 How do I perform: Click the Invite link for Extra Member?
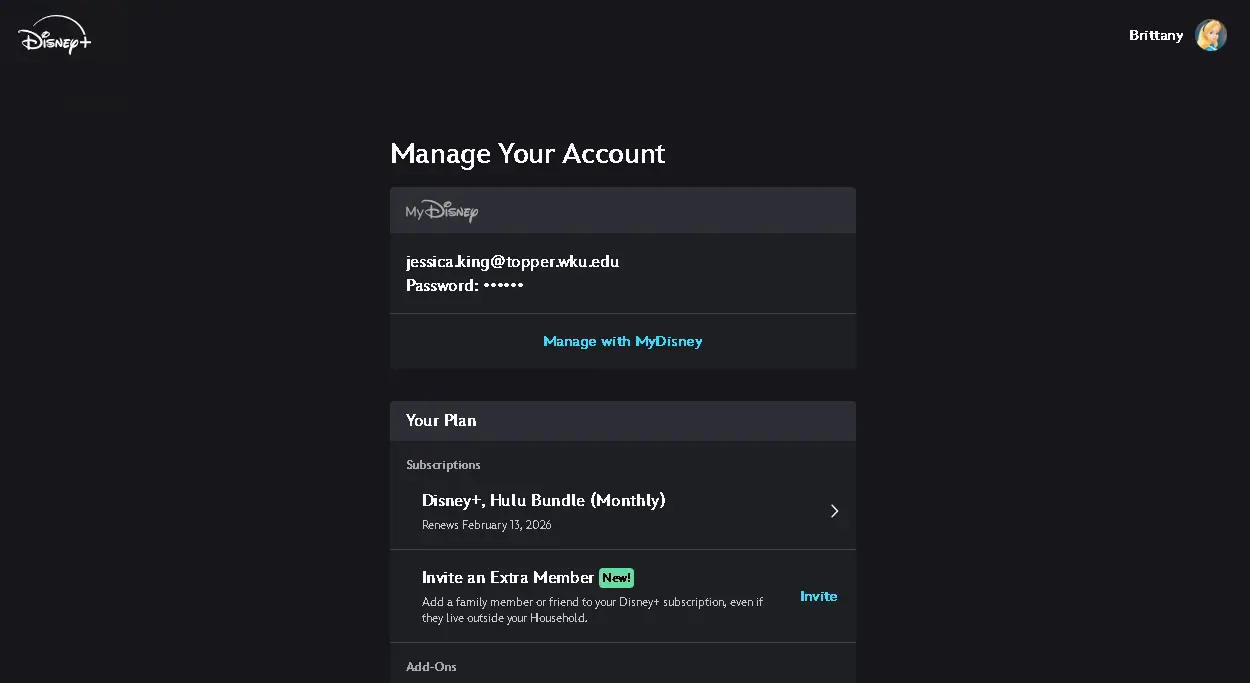pos(819,596)
